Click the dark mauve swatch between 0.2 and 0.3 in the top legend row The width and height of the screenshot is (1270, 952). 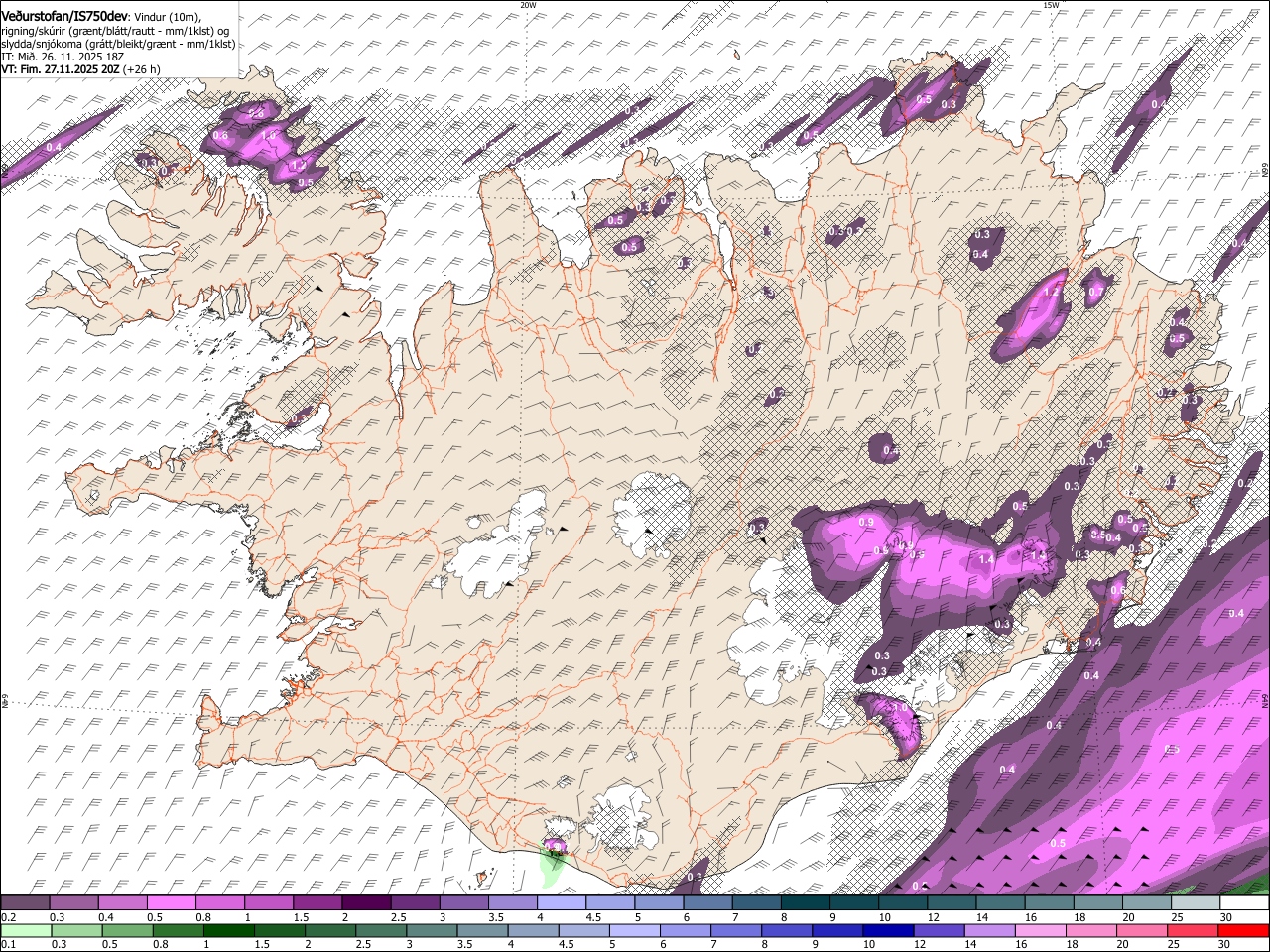(x=26, y=903)
